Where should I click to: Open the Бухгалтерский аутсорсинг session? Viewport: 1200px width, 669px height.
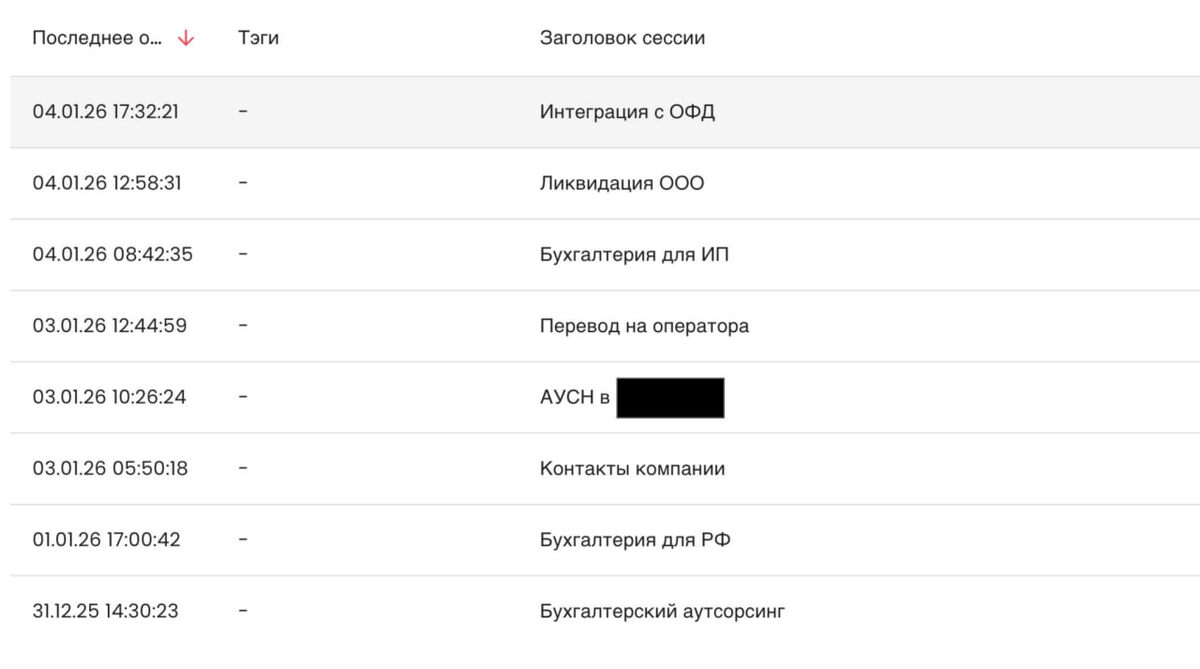click(x=662, y=611)
